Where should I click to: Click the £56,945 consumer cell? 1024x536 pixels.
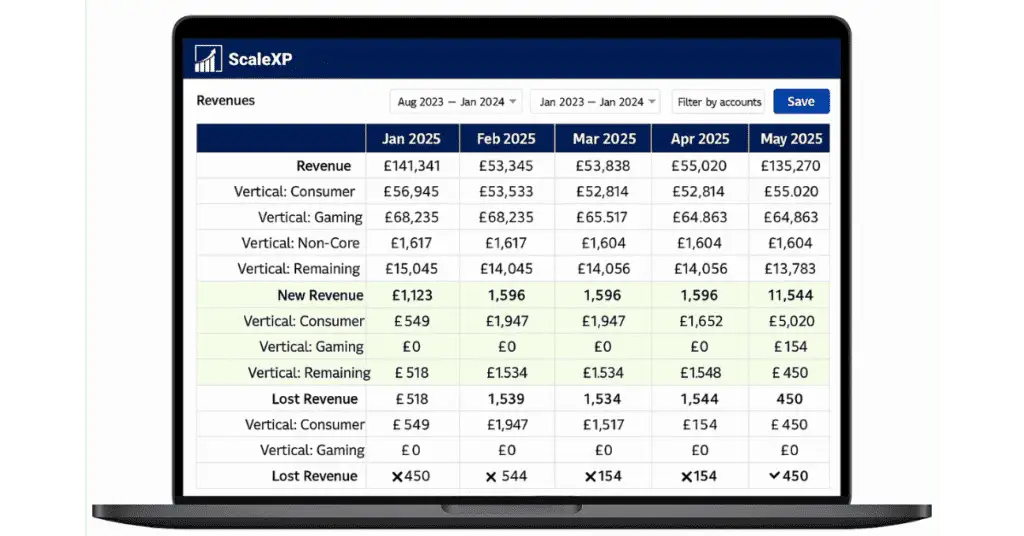pos(411,191)
